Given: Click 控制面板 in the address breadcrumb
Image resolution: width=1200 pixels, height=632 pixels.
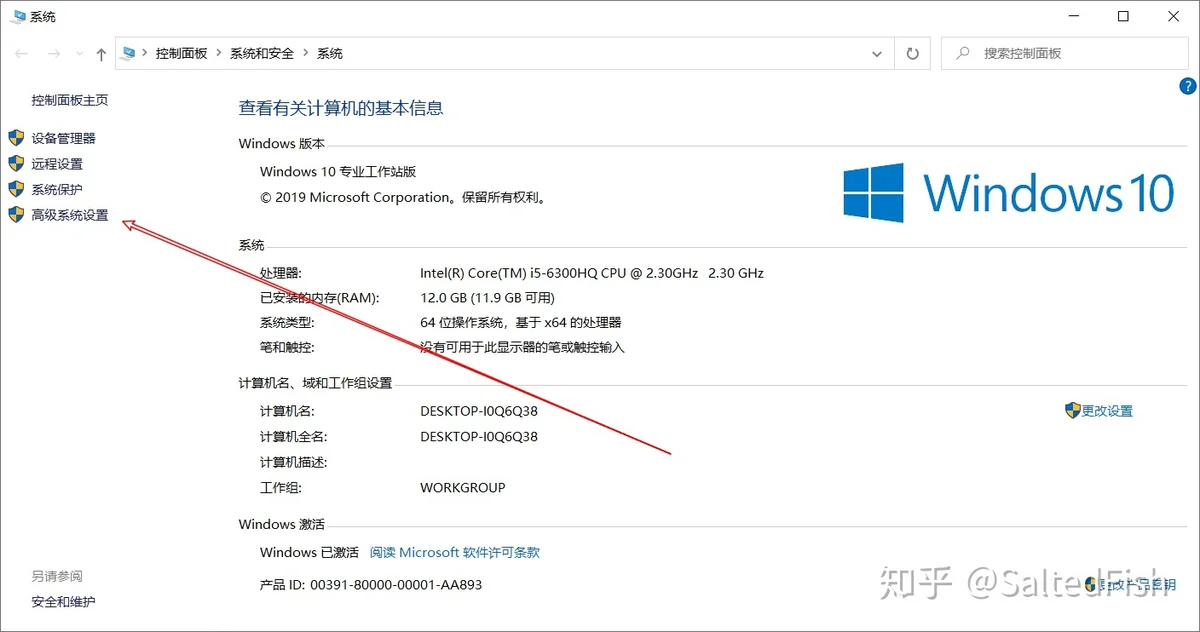Looking at the screenshot, I should [181, 53].
